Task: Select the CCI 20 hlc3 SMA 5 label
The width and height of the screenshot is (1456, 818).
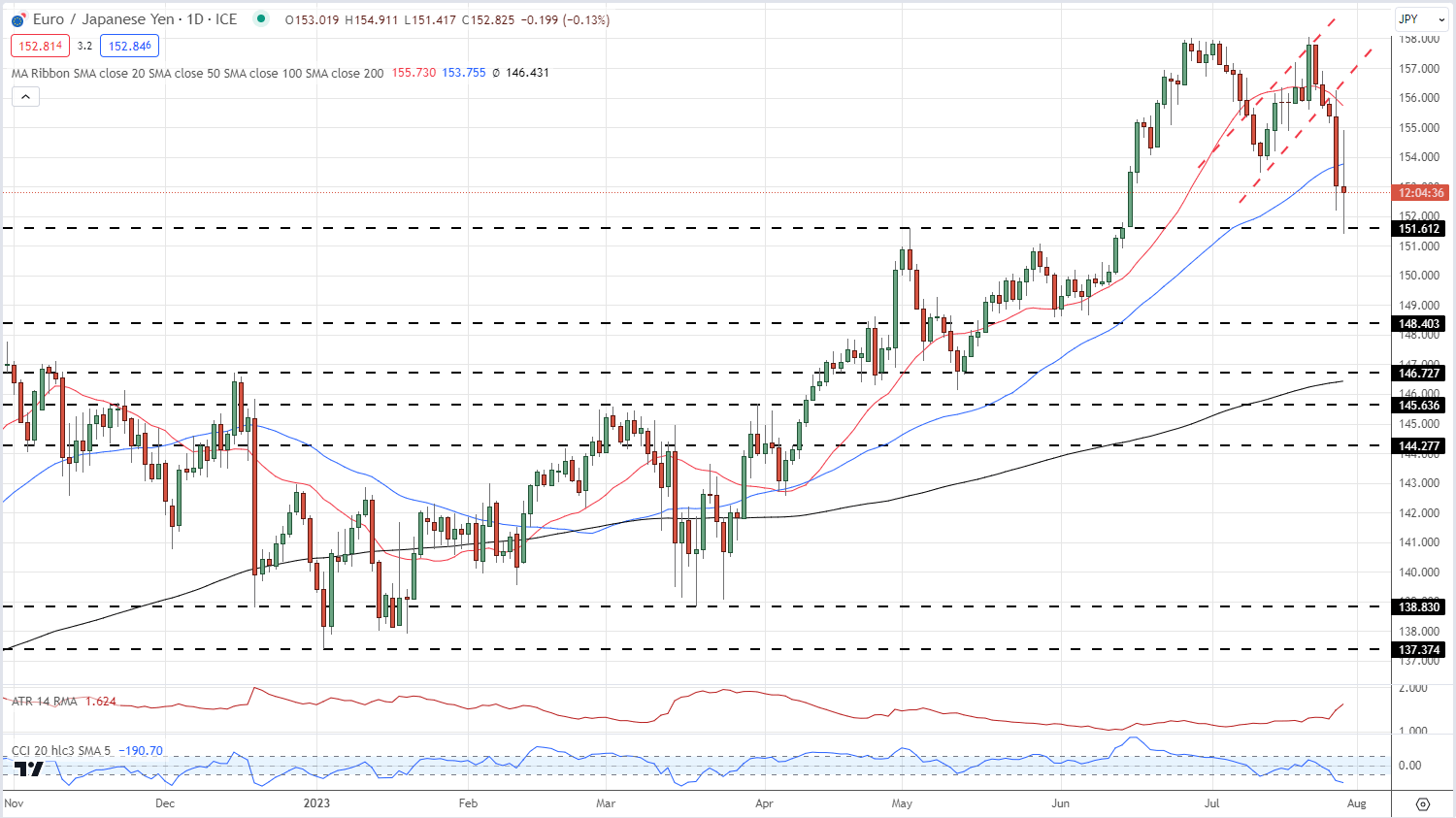Action: (61, 751)
